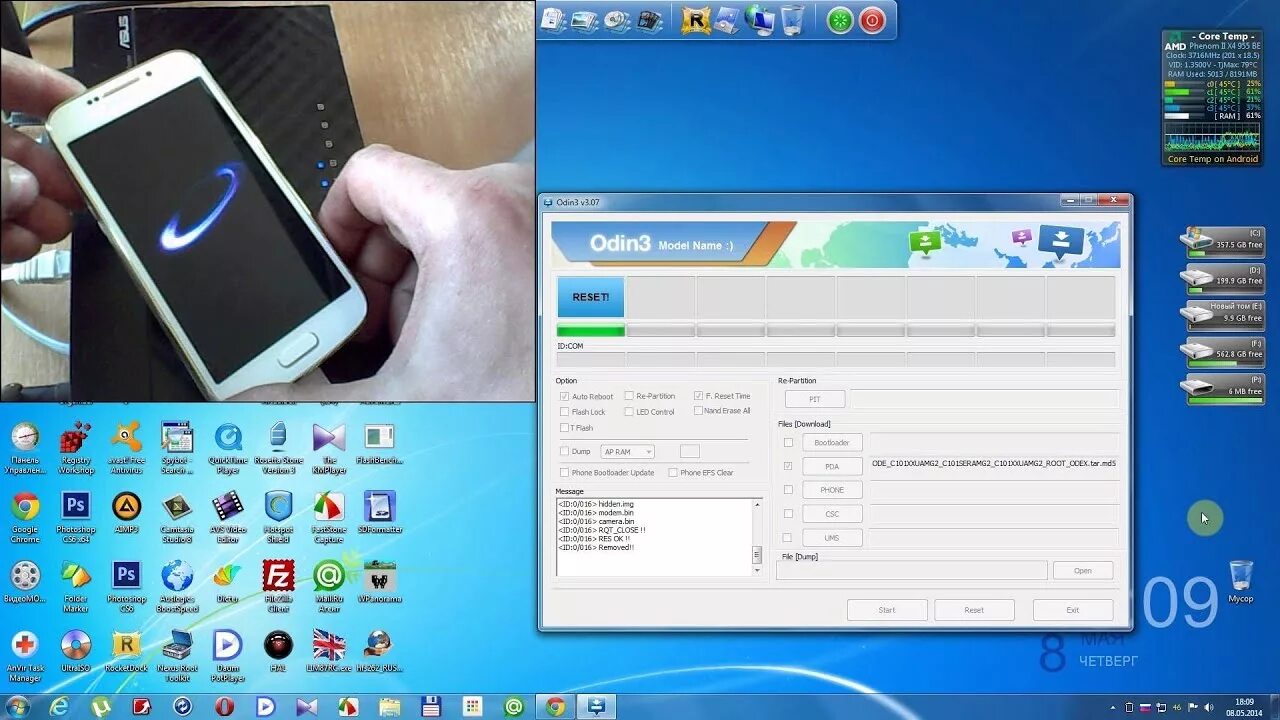Viewport: 1280px width, 720px height.
Task: Click the blue RESET! status box
Action: (x=591, y=297)
